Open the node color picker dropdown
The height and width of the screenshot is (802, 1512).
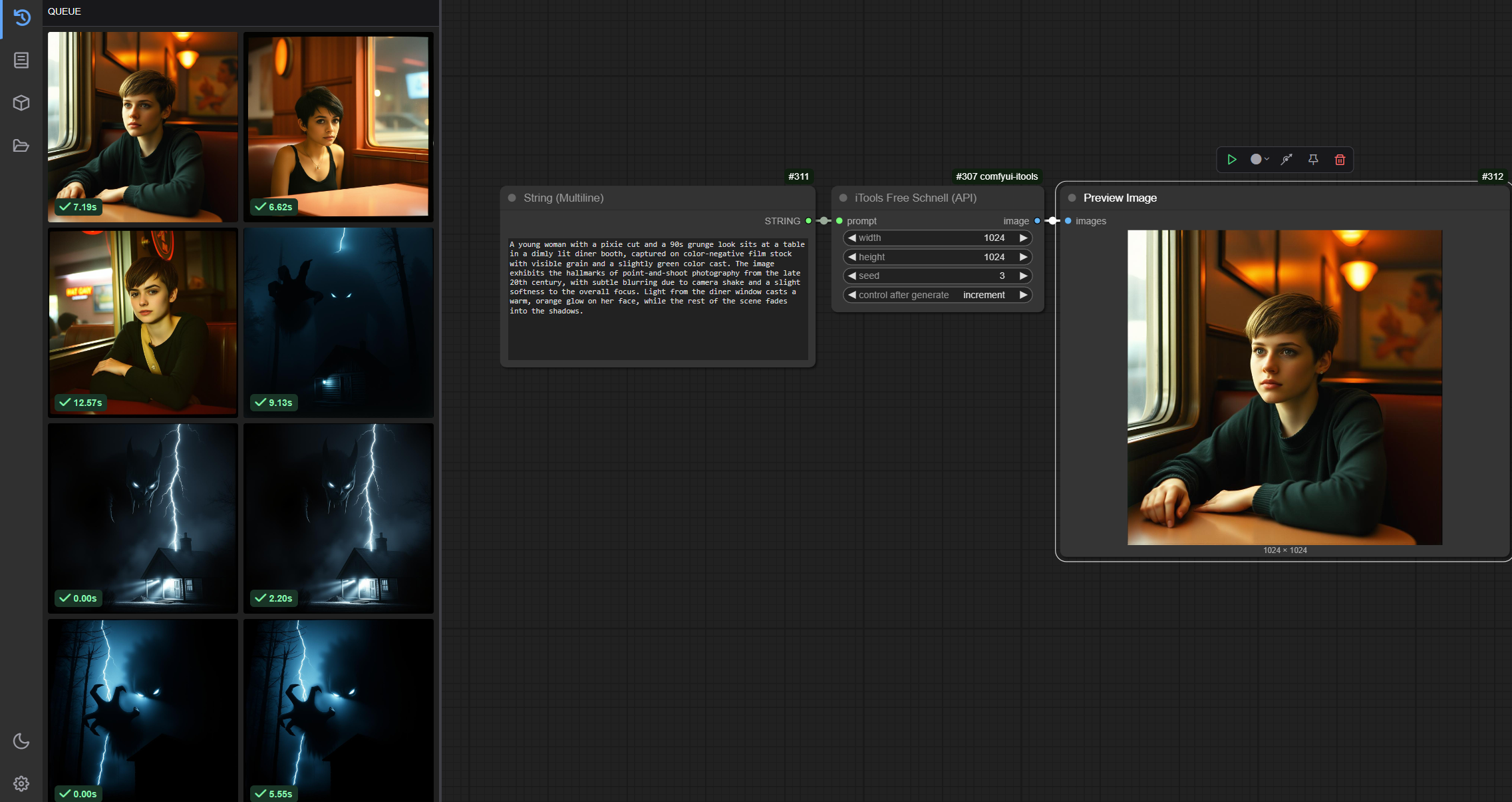[x=1259, y=160]
